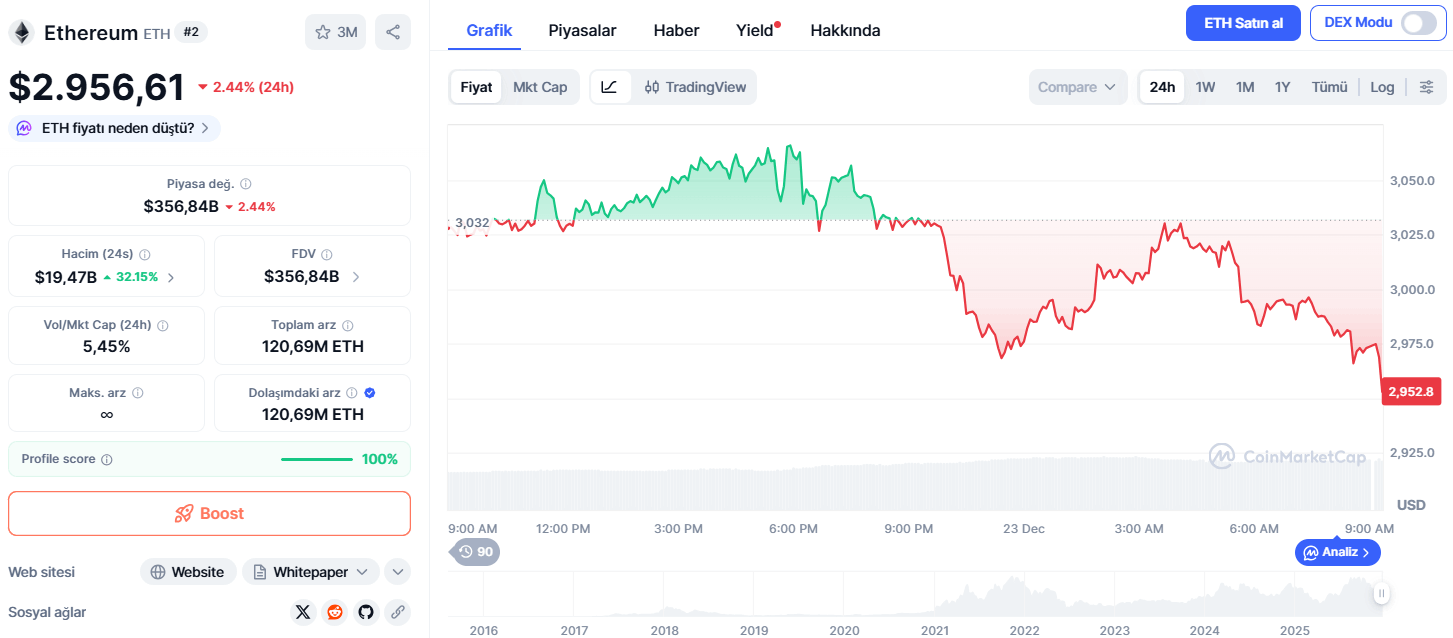Select the Mkt Cap chart mode
Viewport: 1453px width, 638px height.
540,87
